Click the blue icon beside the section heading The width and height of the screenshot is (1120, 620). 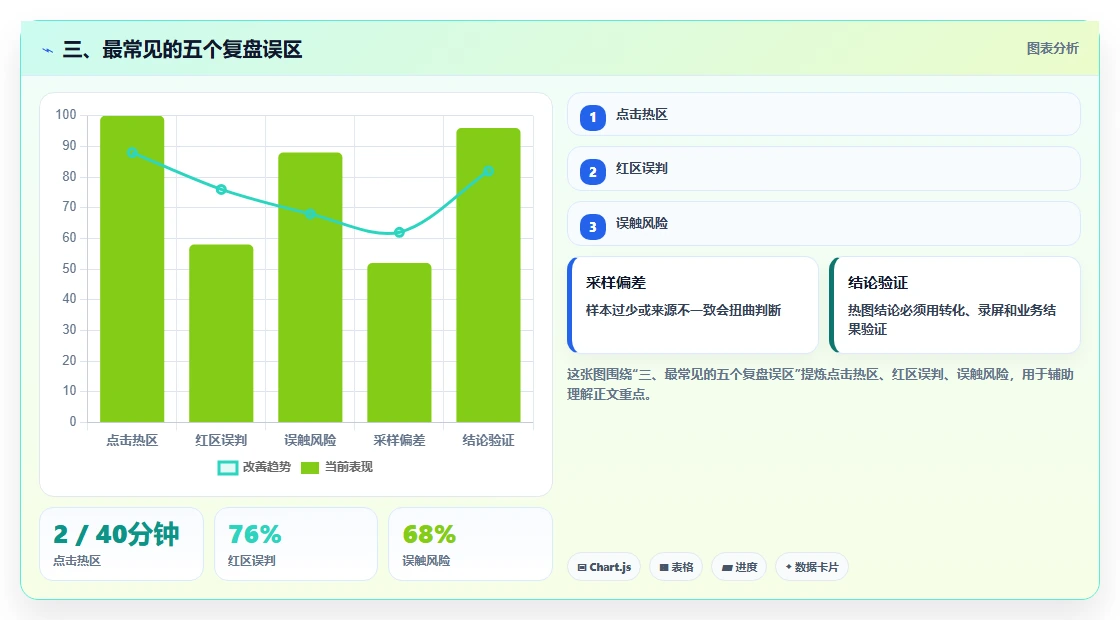pos(47,50)
